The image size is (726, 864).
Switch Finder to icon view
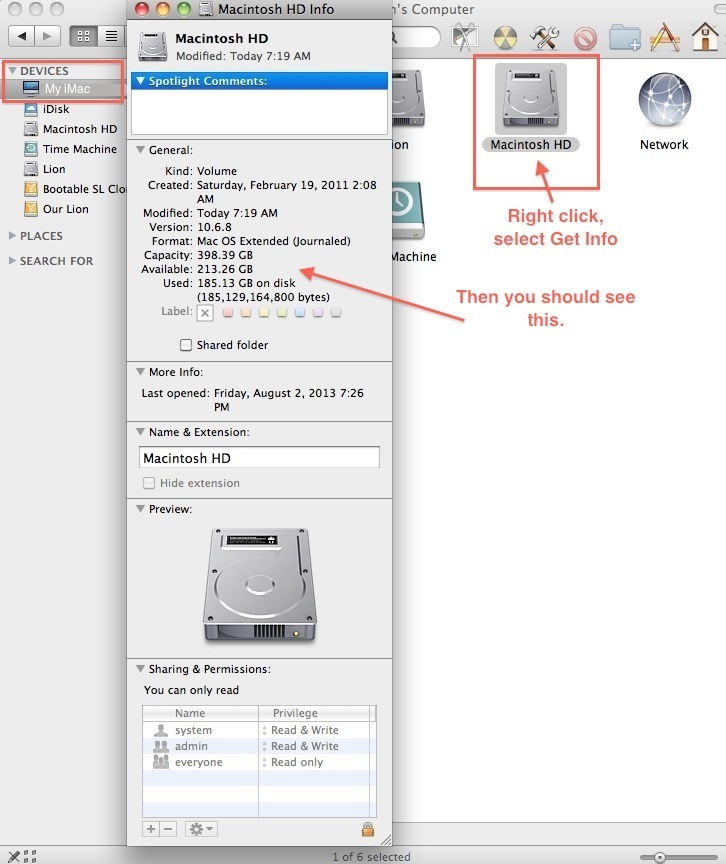pos(84,36)
